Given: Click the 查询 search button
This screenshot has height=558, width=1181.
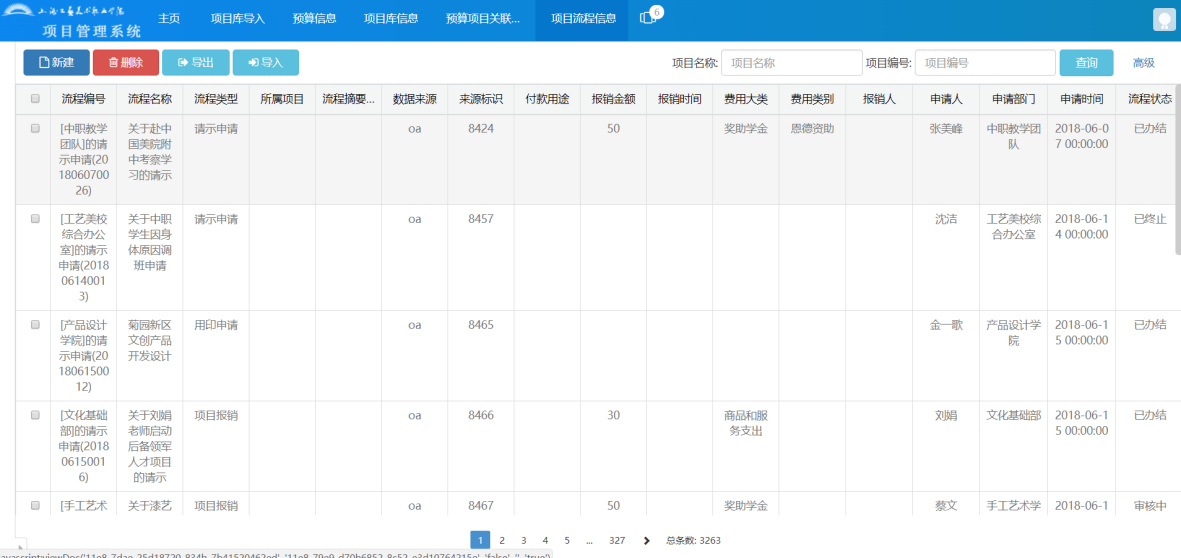Looking at the screenshot, I should [1086, 63].
